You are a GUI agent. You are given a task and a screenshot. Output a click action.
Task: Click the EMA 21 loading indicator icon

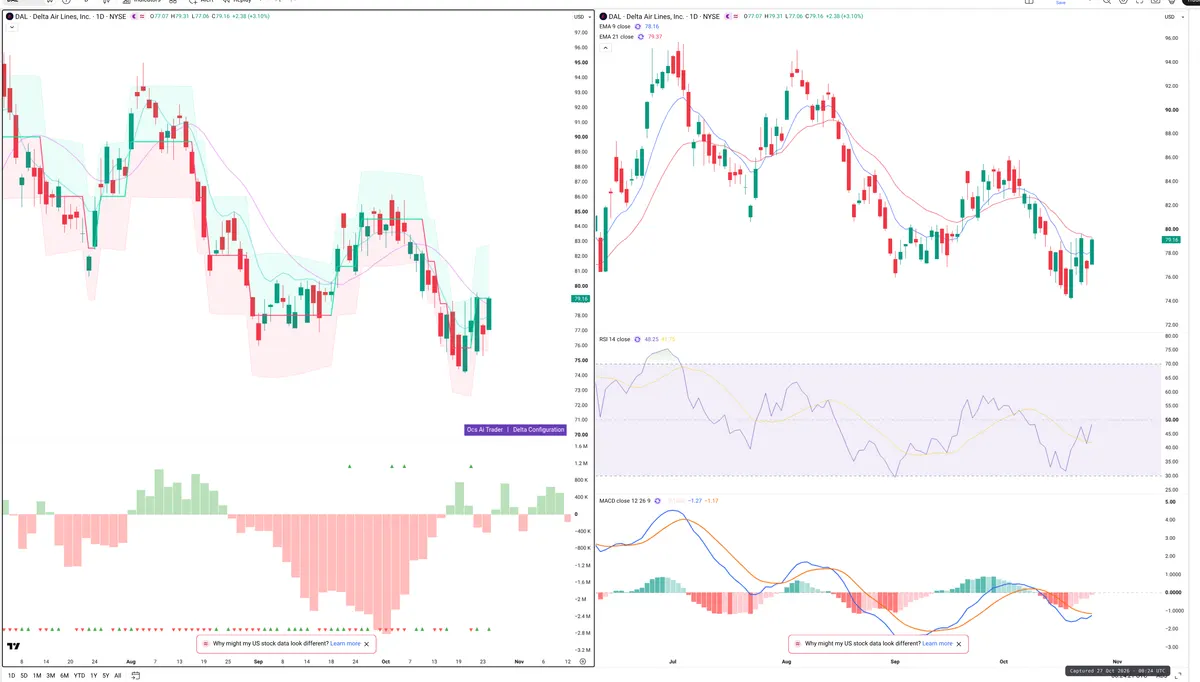(x=642, y=37)
